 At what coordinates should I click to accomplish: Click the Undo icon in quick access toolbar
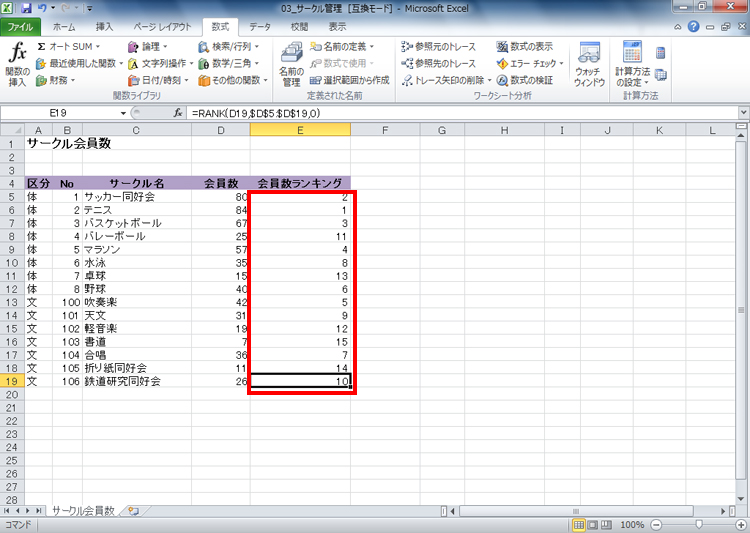click(x=42, y=8)
